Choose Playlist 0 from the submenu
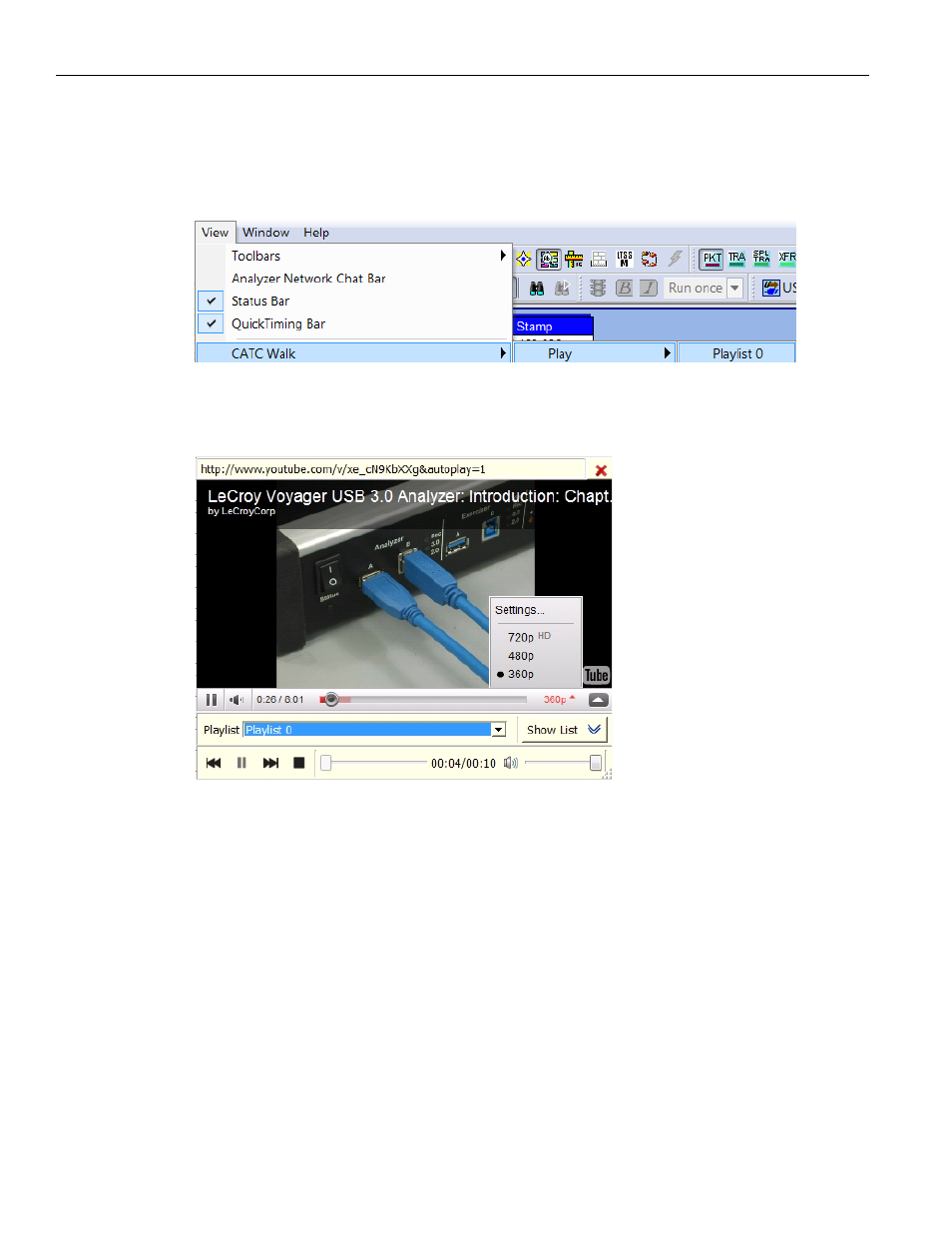The height and width of the screenshot is (1233, 952). (x=737, y=353)
